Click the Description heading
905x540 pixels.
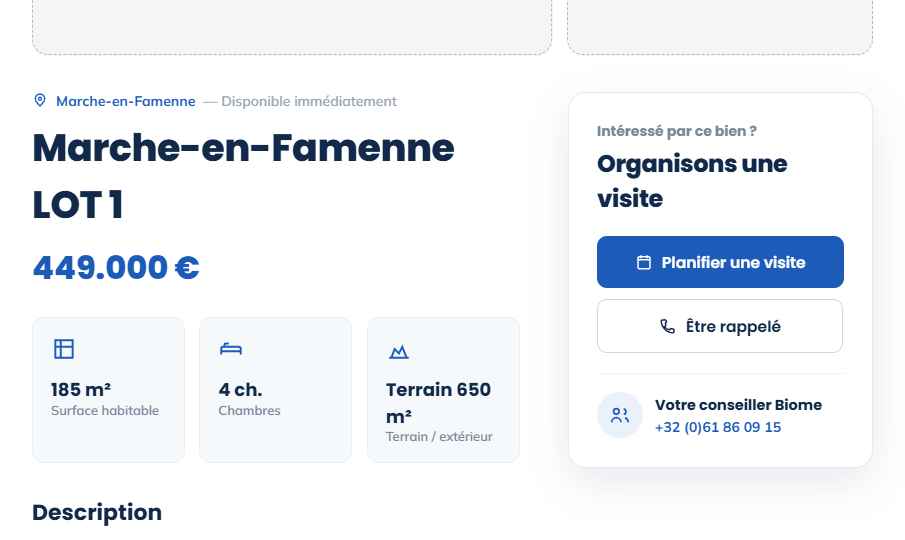[97, 512]
